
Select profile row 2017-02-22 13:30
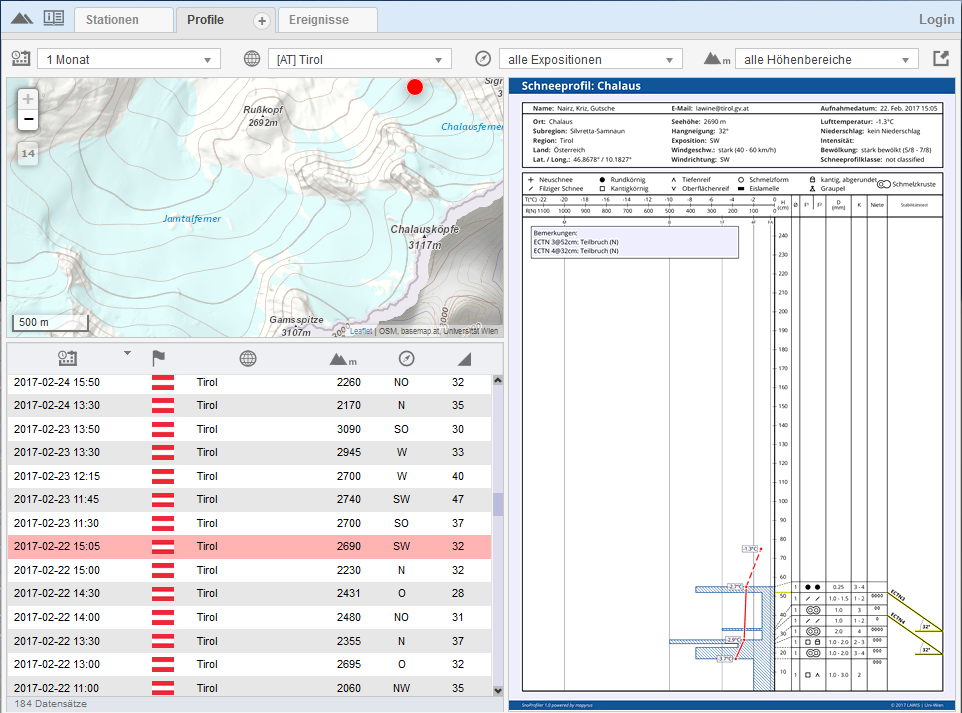coord(249,641)
